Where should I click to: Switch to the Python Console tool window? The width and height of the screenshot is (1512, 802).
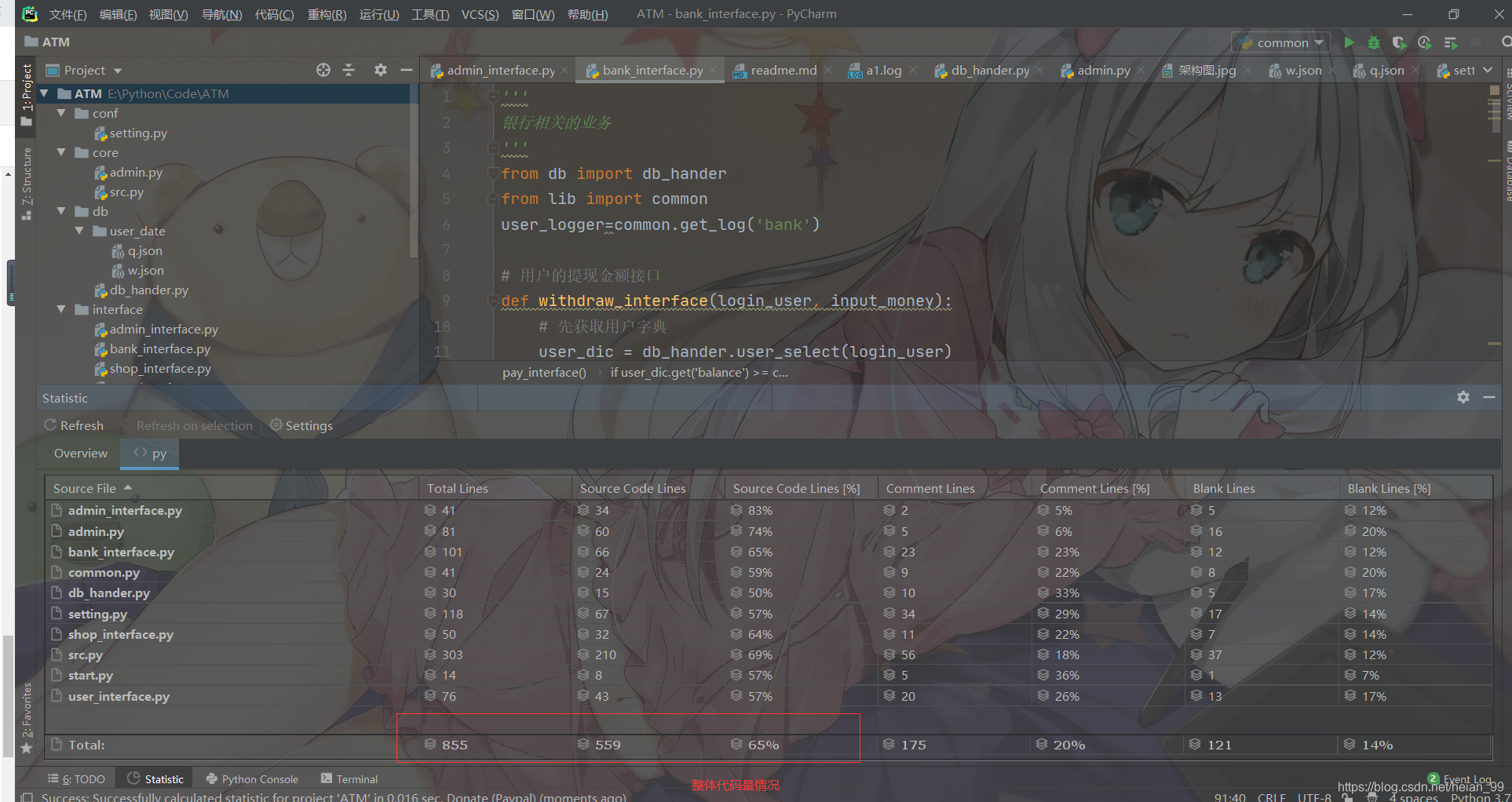tap(252, 779)
